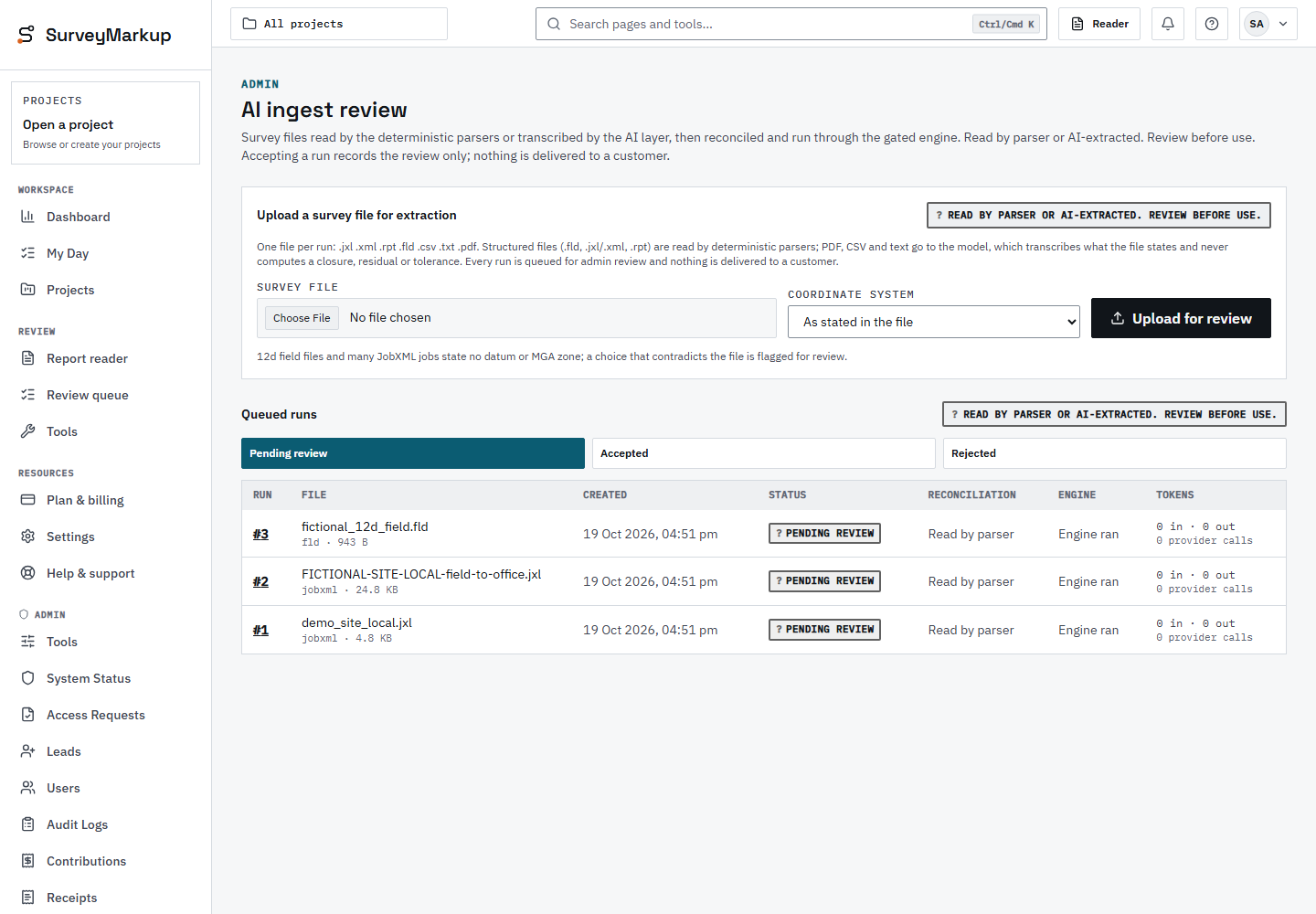Click file name FICTIONAL-SITE-LOCAL-field-to-office.jxl
The width and height of the screenshot is (1316, 914).
421,574
